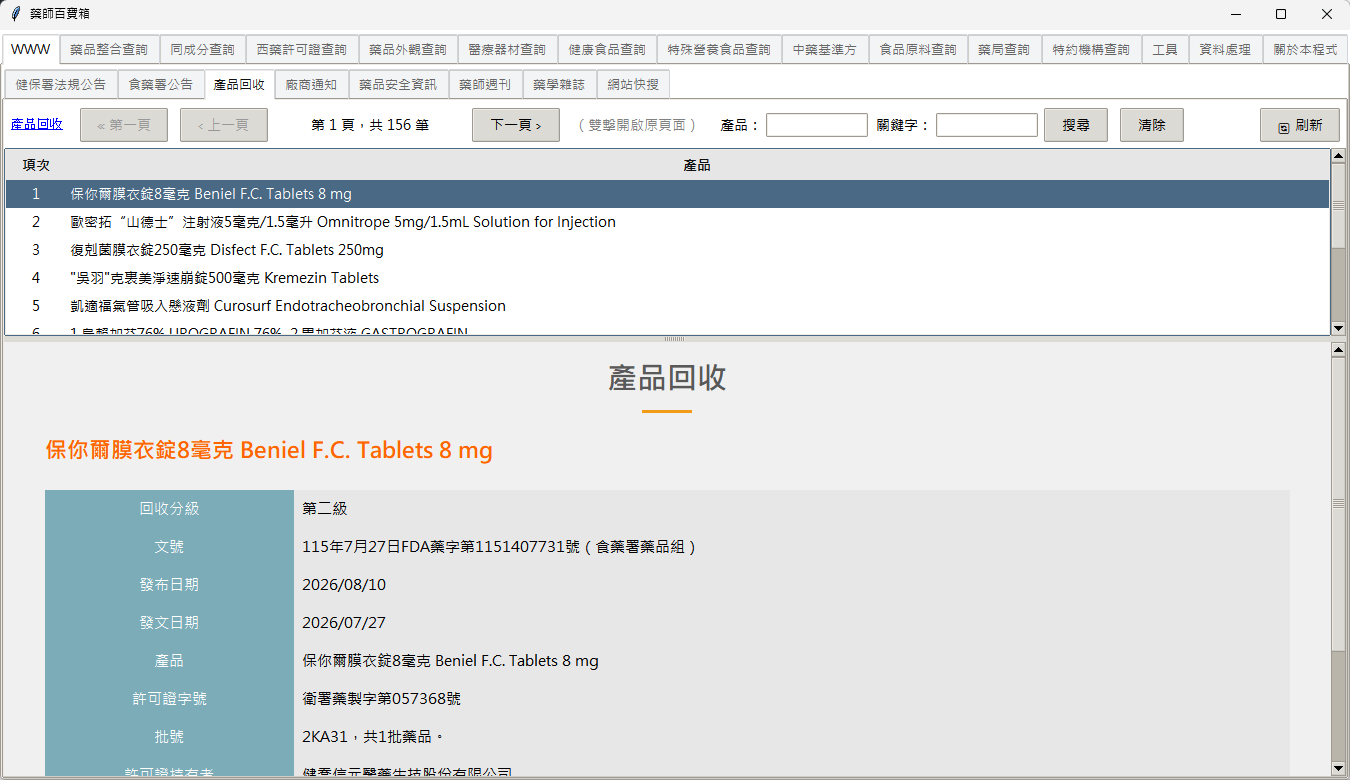Open the 健康食品查詢 tab
The height and width of the screenshot is (780, 1350).
[607, 50]
